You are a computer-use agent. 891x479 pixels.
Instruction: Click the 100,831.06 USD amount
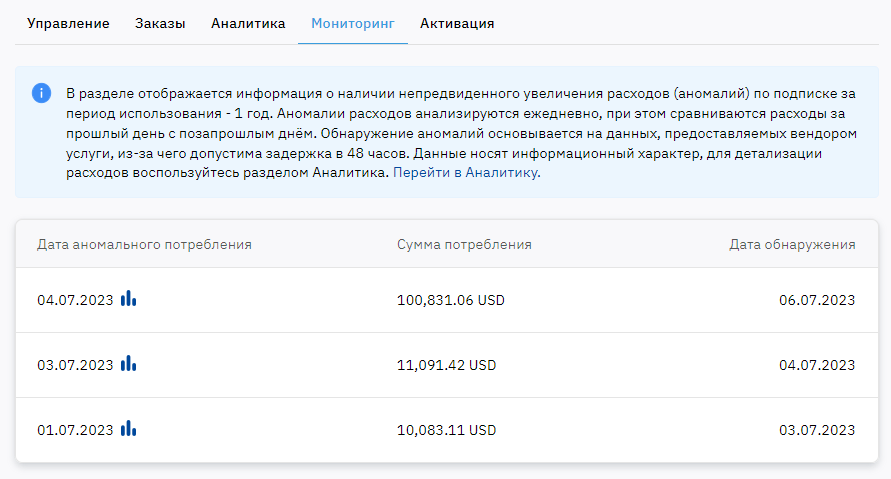click(451, 300)
